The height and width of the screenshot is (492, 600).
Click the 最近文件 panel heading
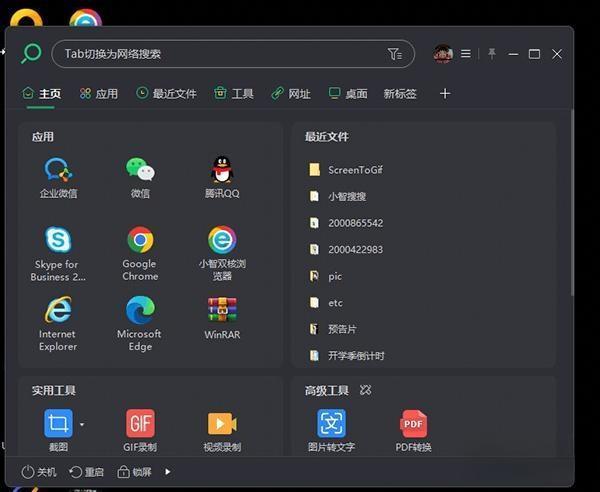[327, 137]
